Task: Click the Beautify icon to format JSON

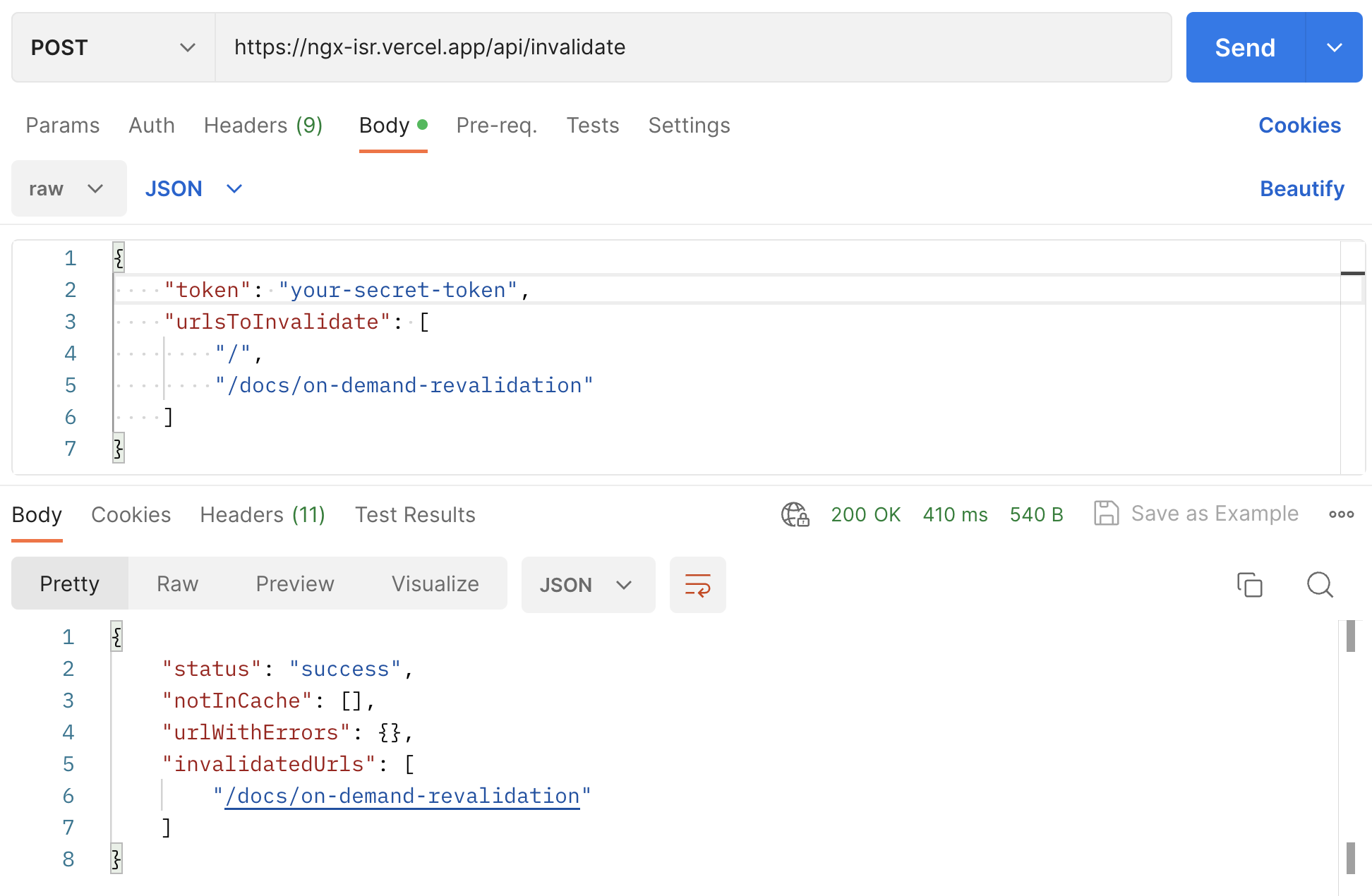Action: pos(1301,189)
